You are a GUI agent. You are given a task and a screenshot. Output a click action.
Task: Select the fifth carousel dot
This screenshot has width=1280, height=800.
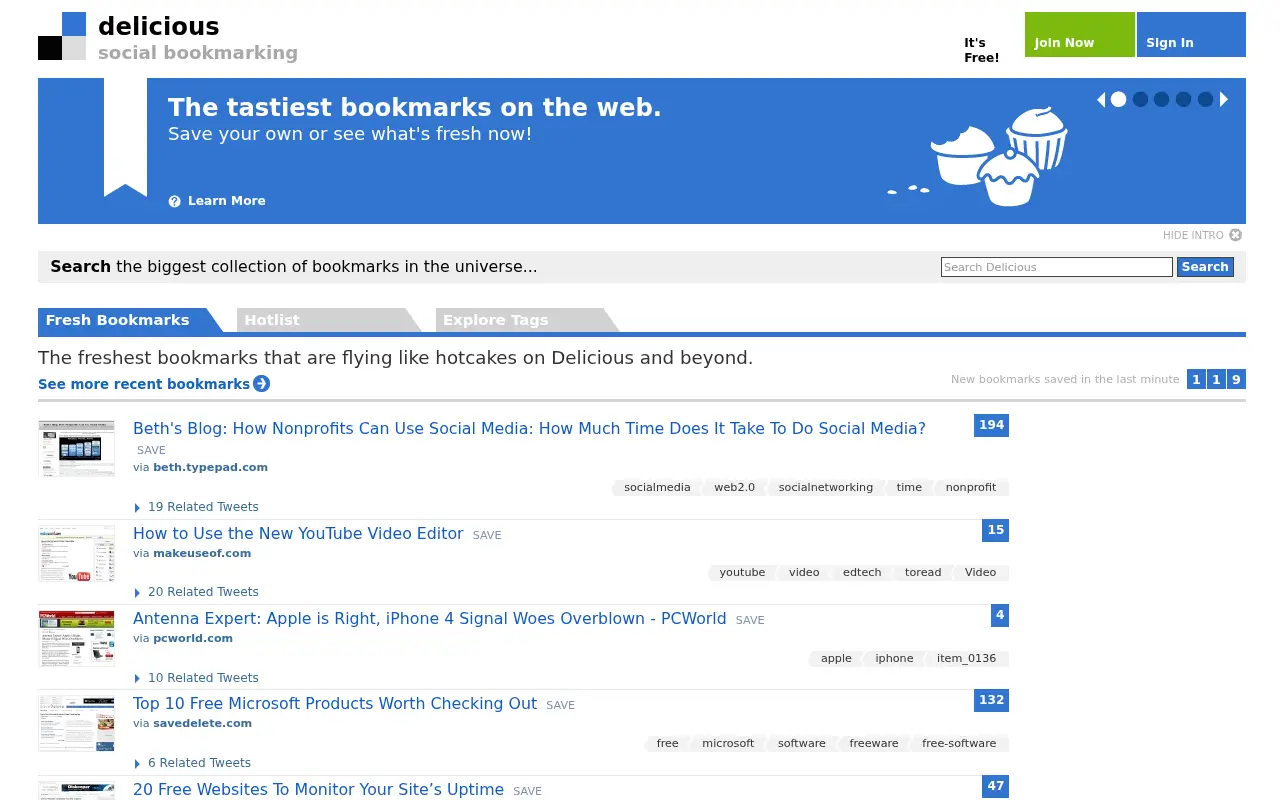tap(1206, 99)
